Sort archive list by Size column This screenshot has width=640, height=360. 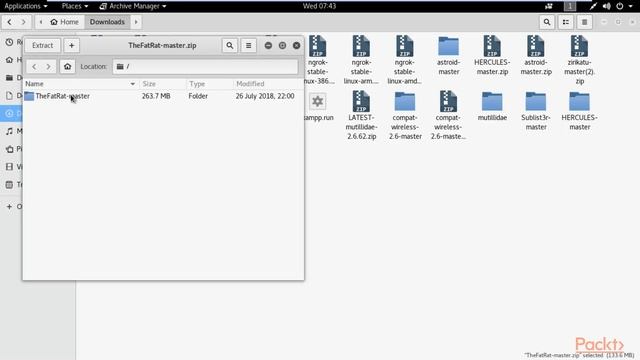click(x=163, y=84)
